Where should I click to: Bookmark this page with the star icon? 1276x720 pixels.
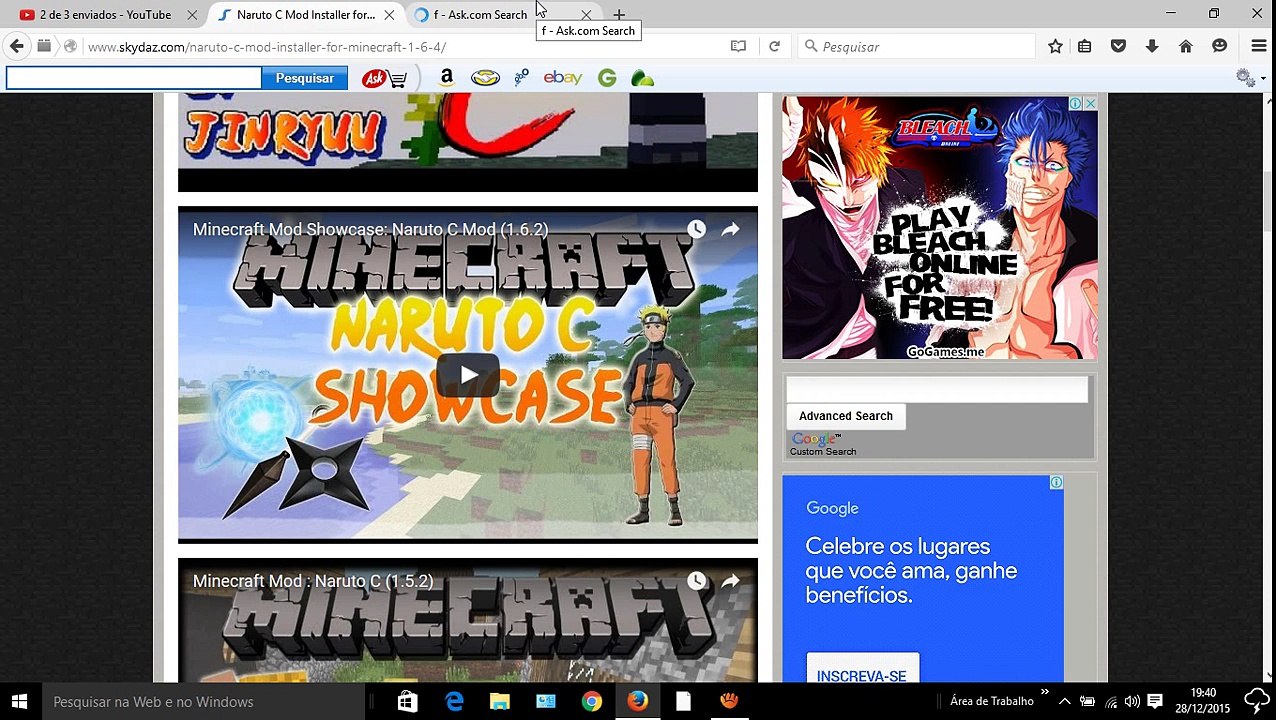1055,46
